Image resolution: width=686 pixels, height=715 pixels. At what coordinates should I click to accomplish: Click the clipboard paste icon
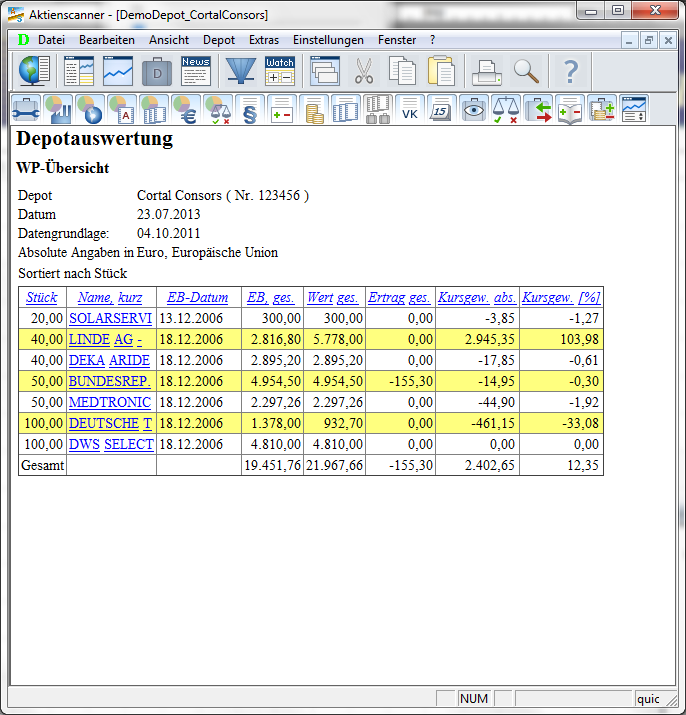[441, 71]
